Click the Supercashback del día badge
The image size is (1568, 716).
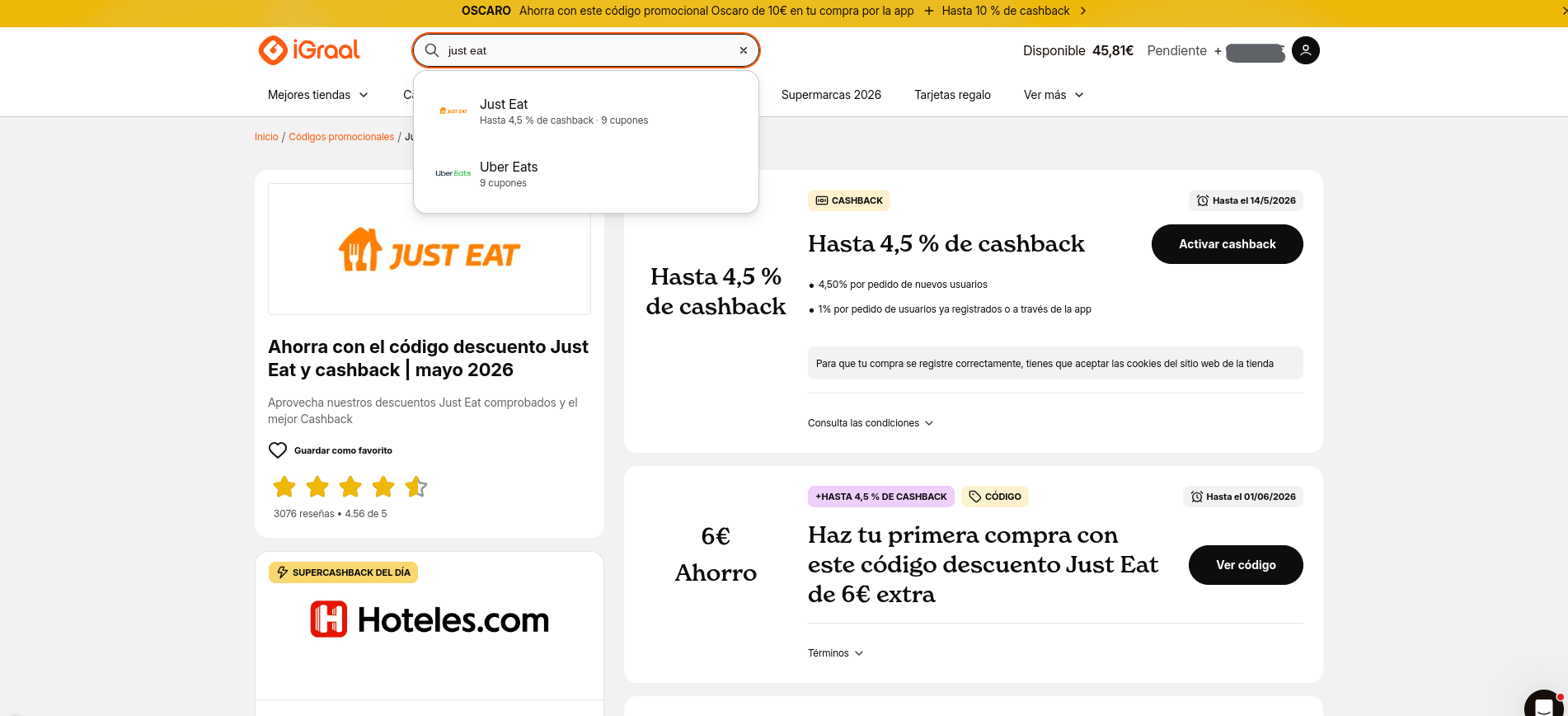(343, 572)
